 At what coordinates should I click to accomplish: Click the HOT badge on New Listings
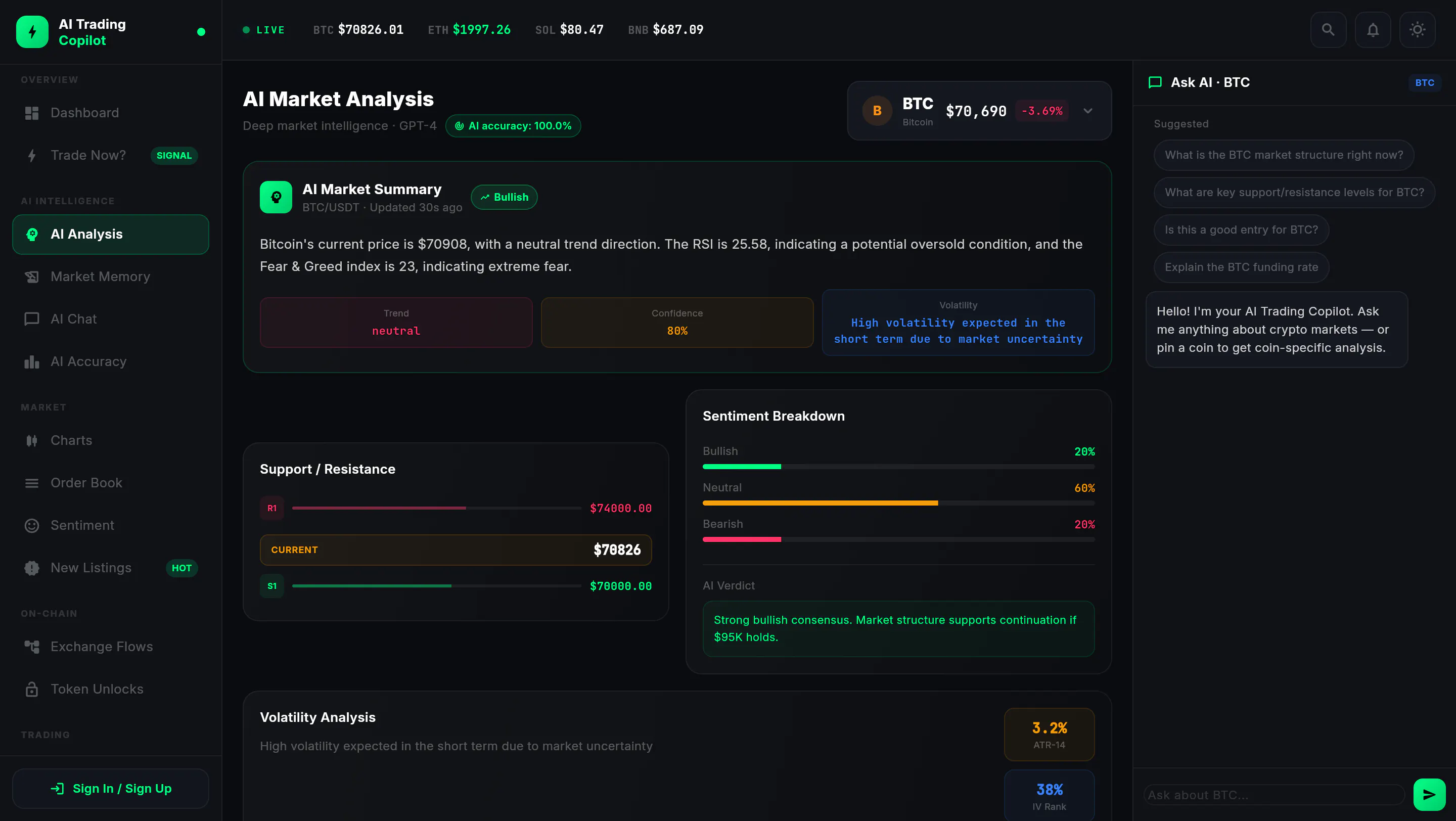coord(181,568)
